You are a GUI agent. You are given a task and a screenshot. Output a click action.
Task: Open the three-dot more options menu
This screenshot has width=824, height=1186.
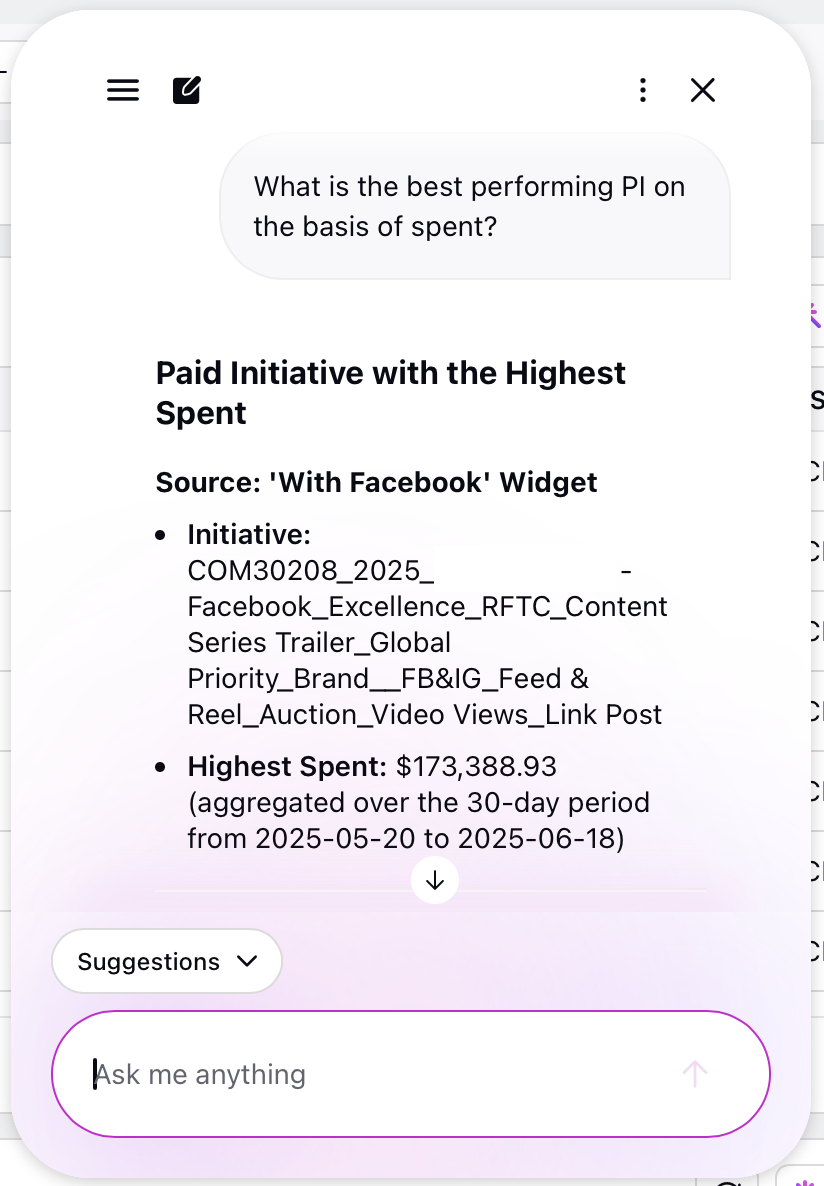click(x=642, y=90)
